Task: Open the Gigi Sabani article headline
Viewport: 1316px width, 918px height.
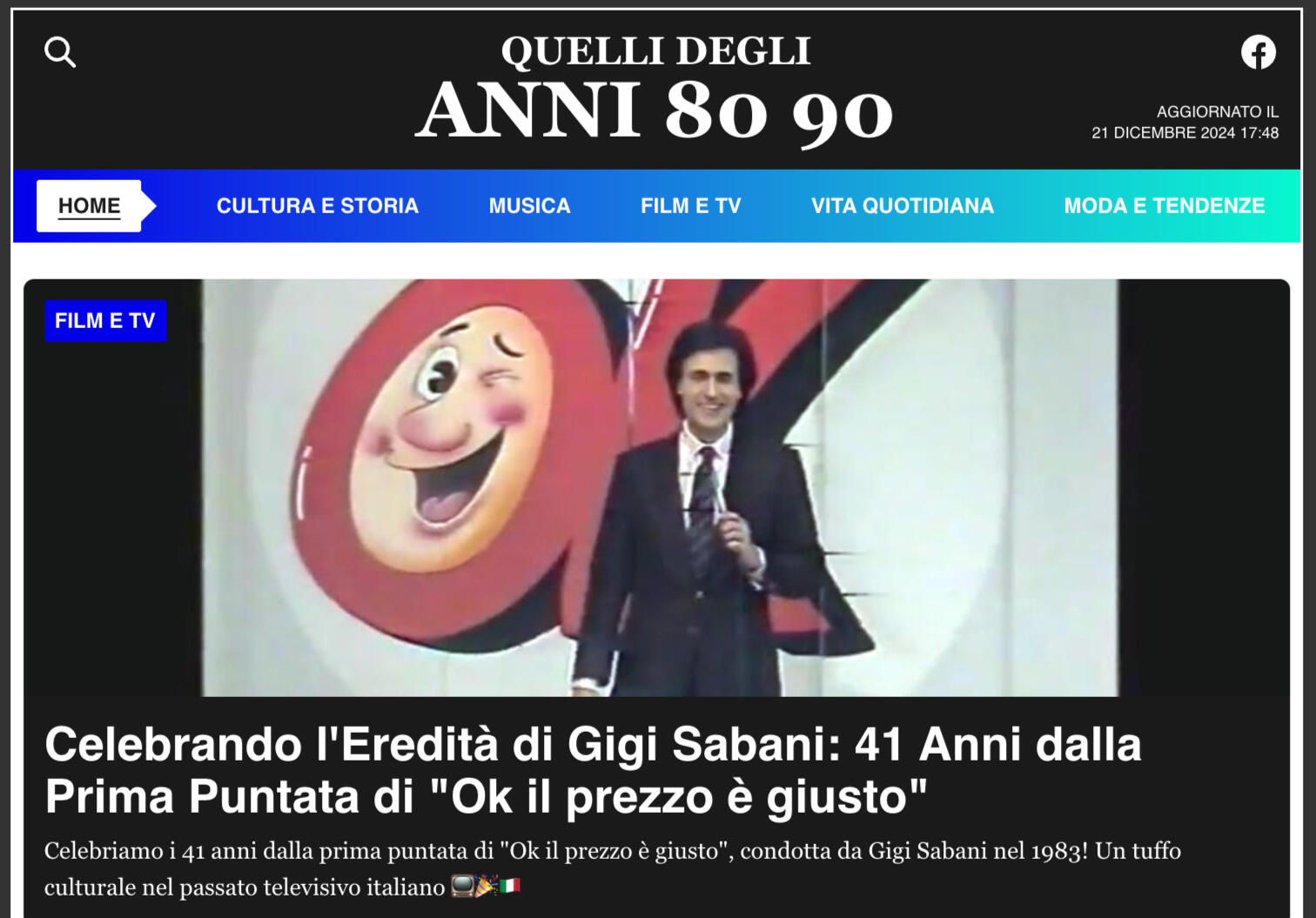Action: [593, 770]
